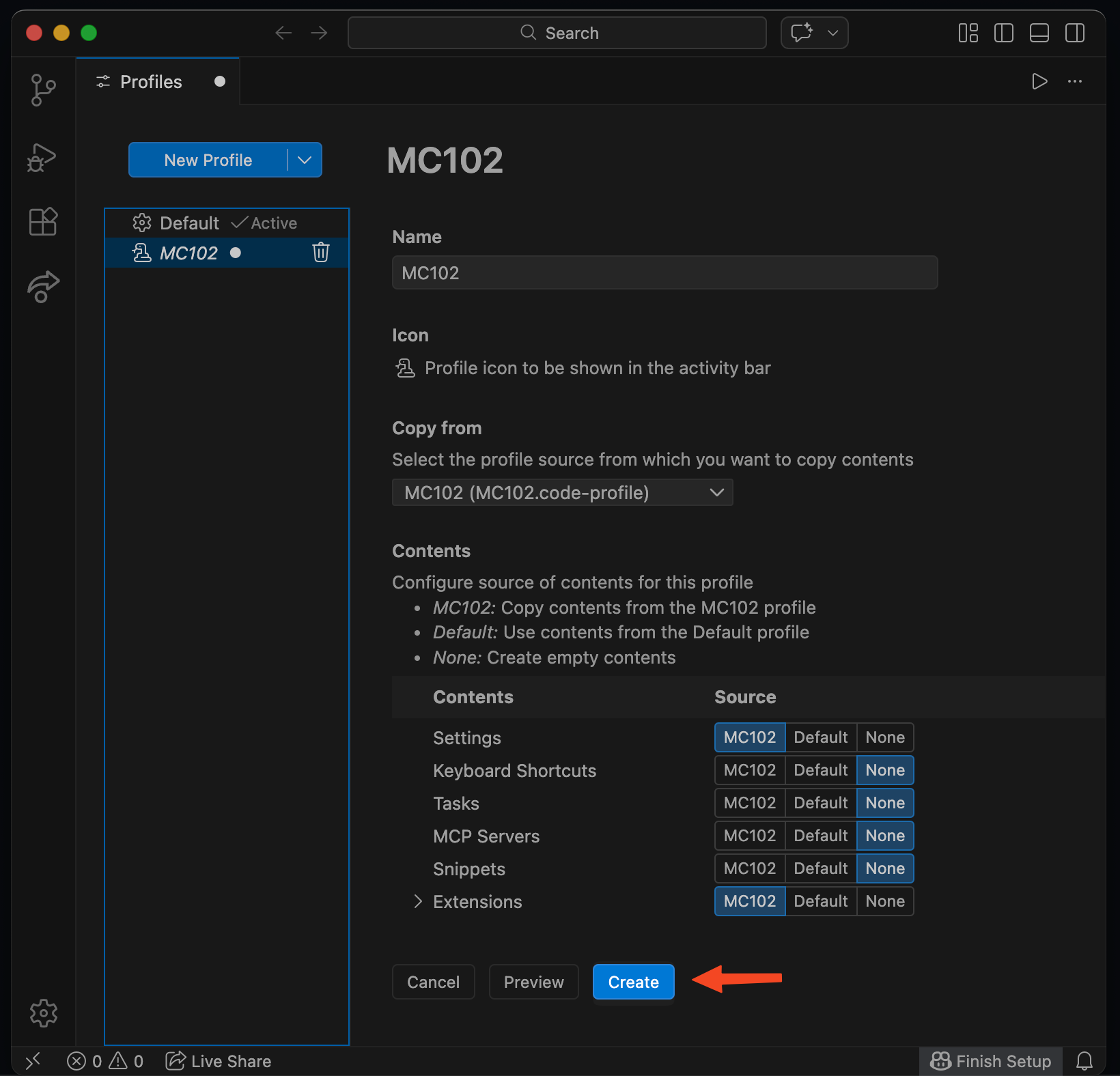Click the profile Name input field
This screenshot has height=1076, width=1120.
click(x=664, y=273)
